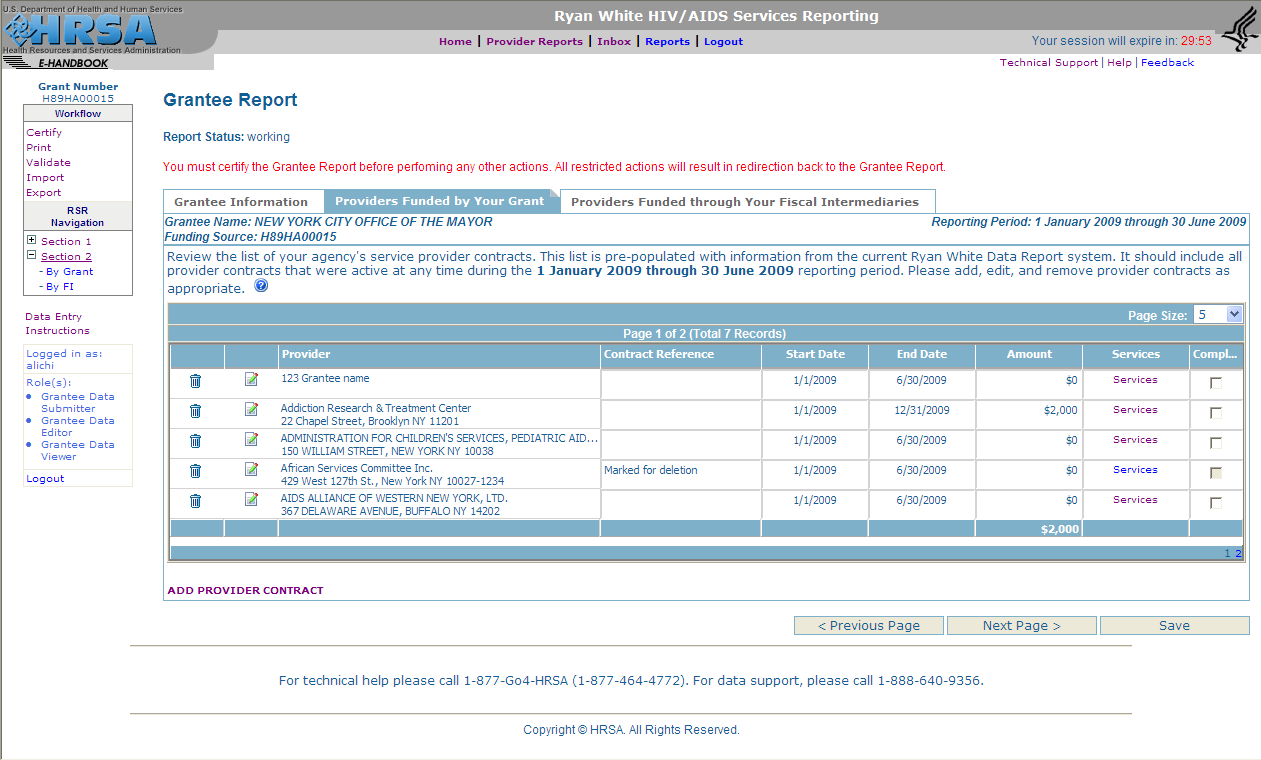Open the E-HANDBOOK icon link
This screenshot has height=760, width=1261.
coord(60,63)
